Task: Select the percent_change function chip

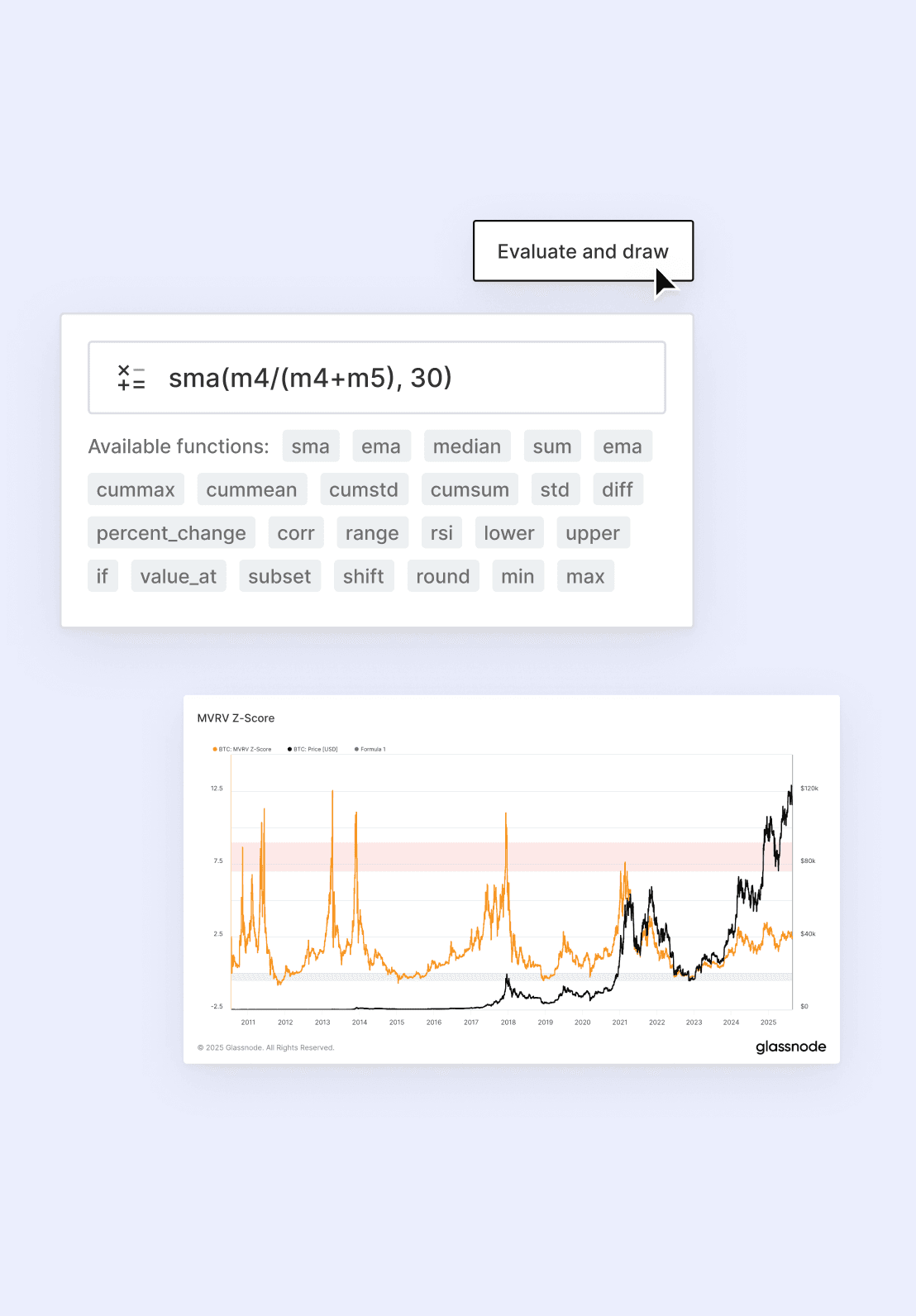Action: click(170, 532)
